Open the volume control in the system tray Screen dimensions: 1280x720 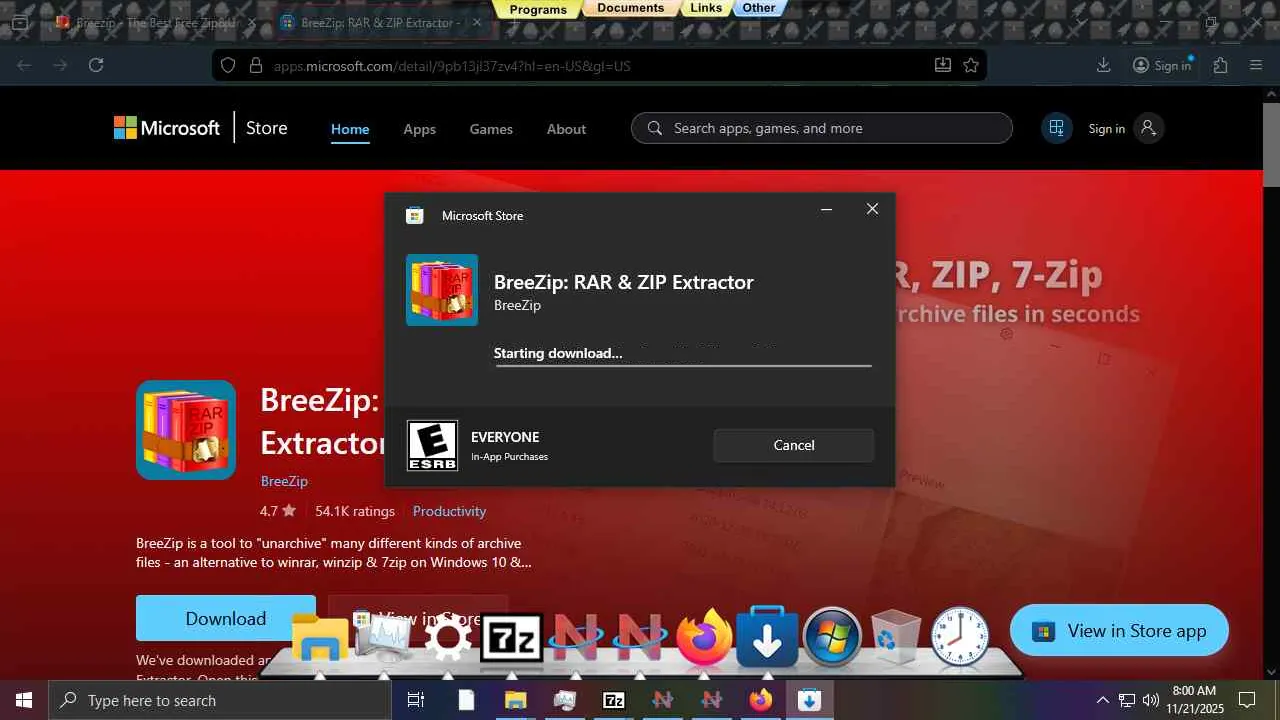point(1151,700)
